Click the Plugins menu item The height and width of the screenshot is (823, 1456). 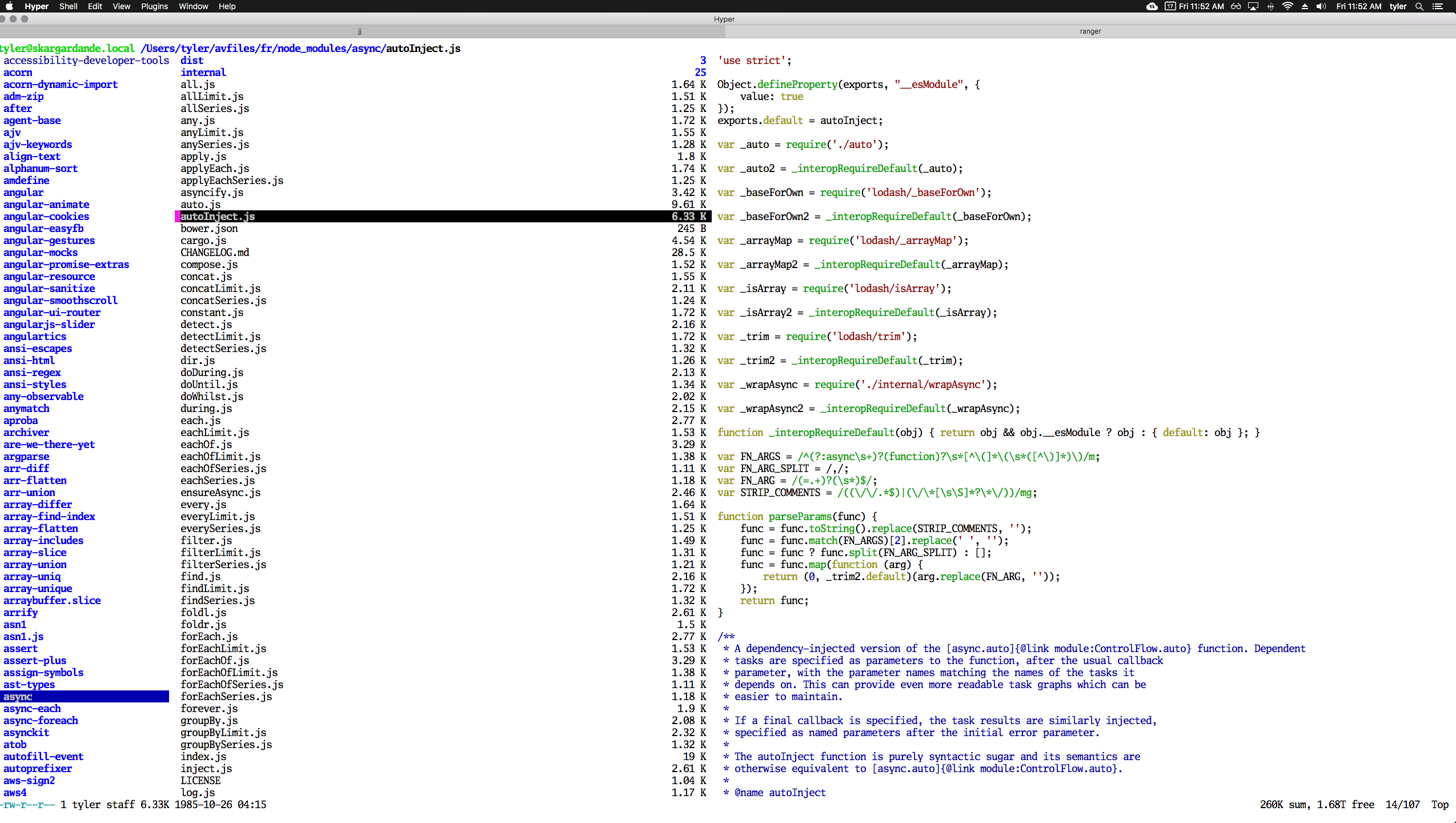[x=154, y=7]
